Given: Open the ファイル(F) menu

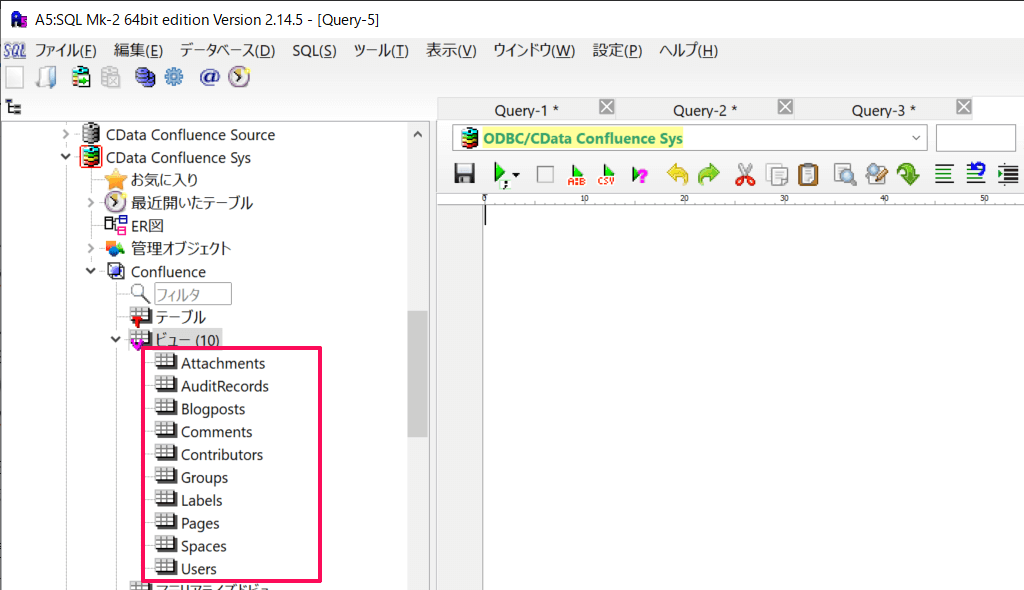Looking at the screenshot, I should 65,50.
